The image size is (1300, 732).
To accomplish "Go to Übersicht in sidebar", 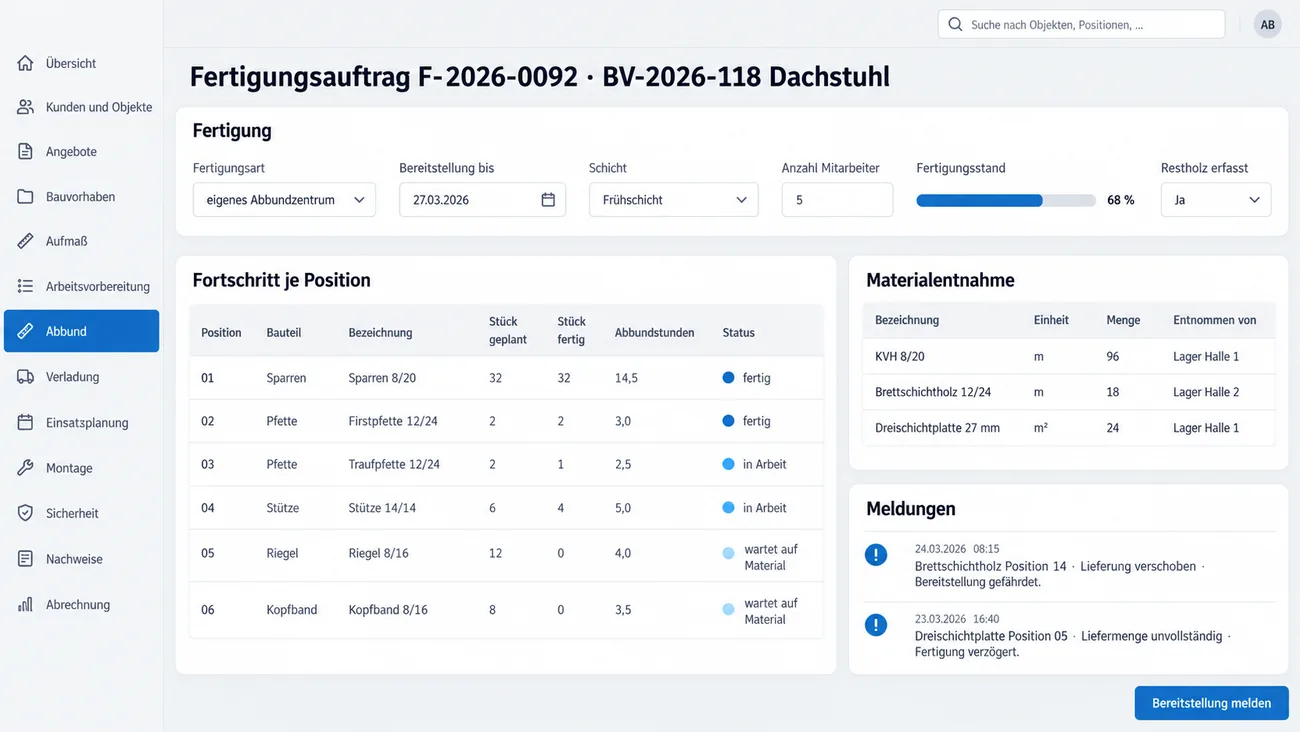I will [x=81, y=63].
